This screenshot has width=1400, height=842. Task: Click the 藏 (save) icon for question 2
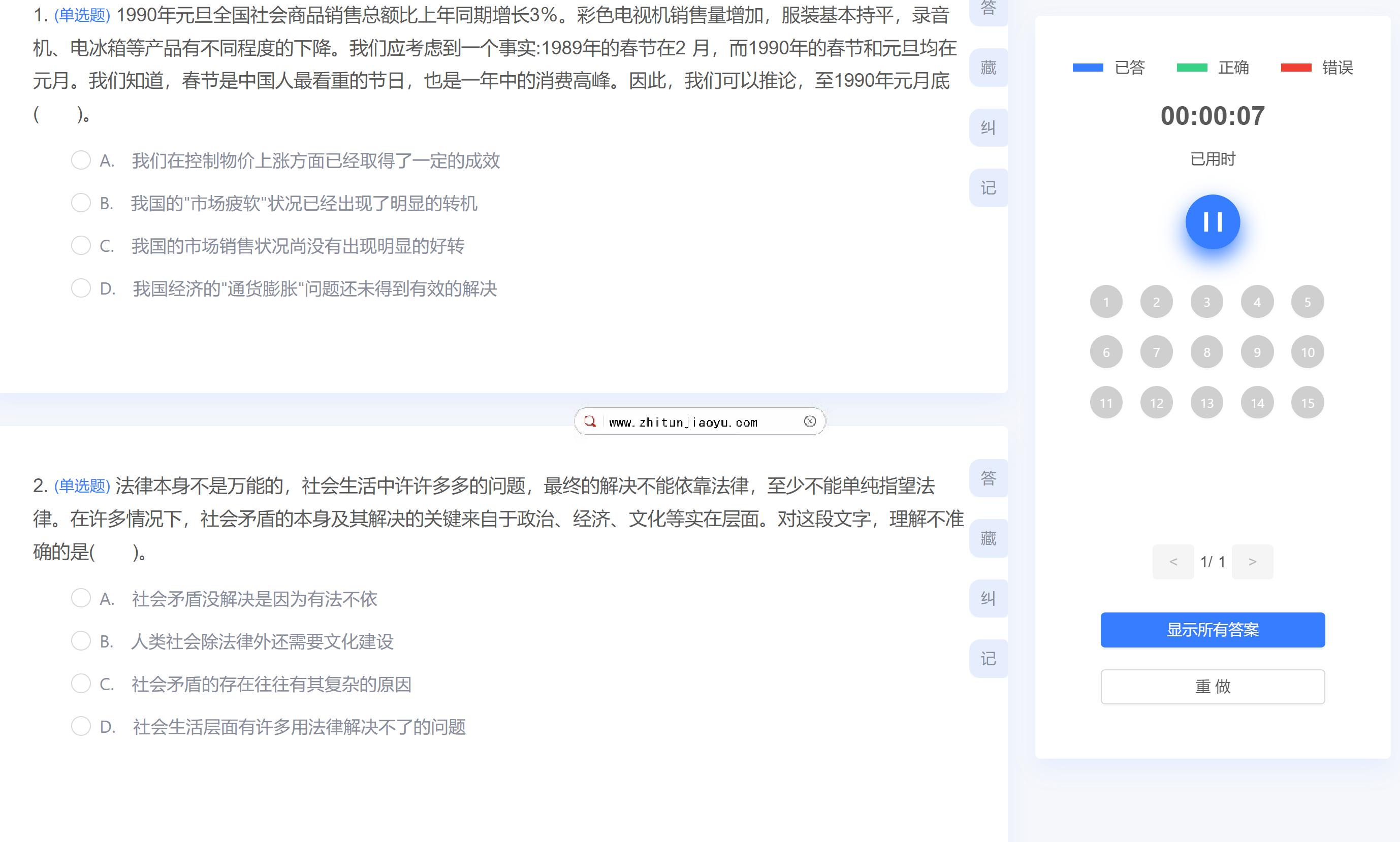(x=990, y=538)
